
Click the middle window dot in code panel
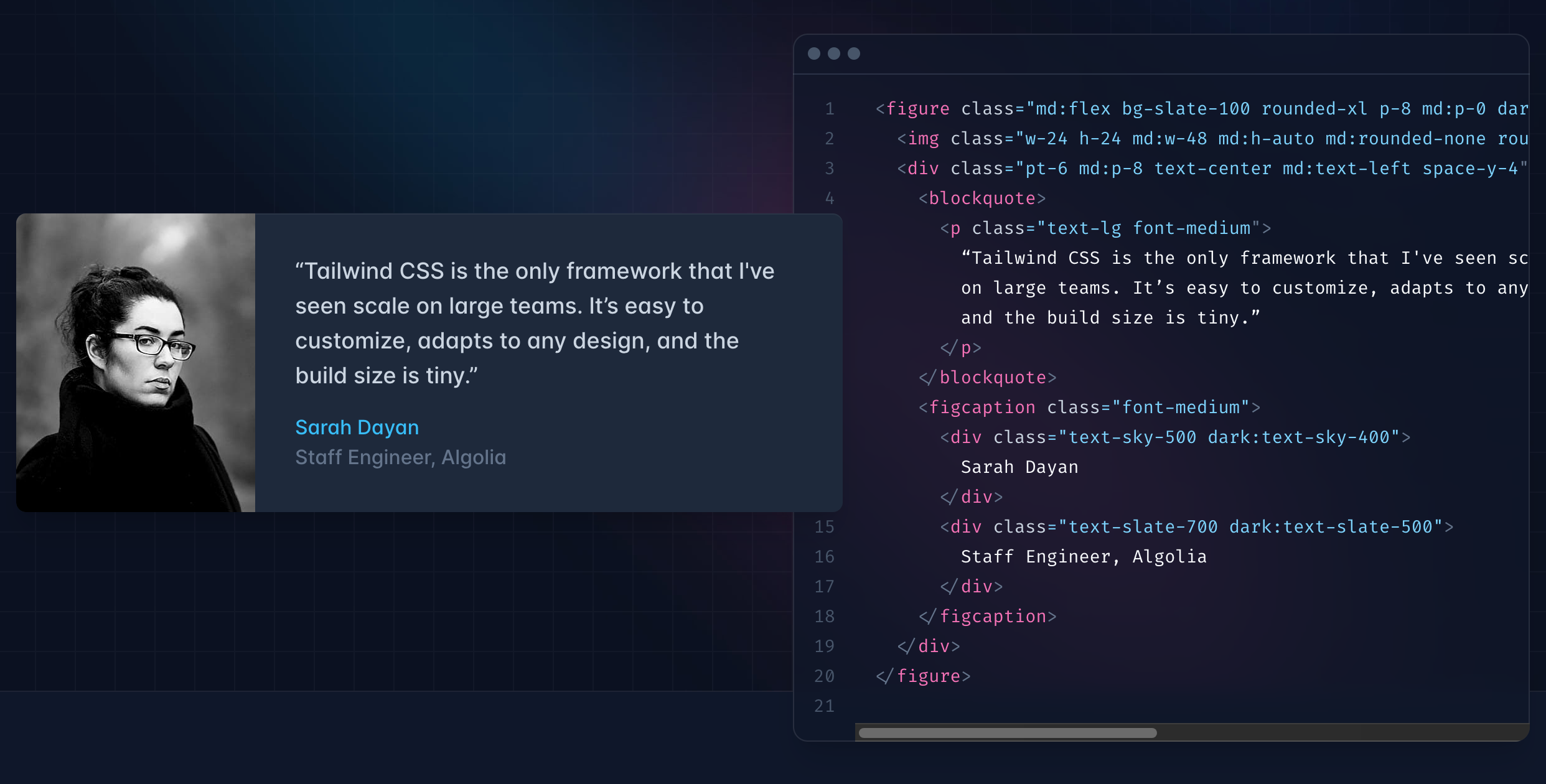(x=834, y=54)
